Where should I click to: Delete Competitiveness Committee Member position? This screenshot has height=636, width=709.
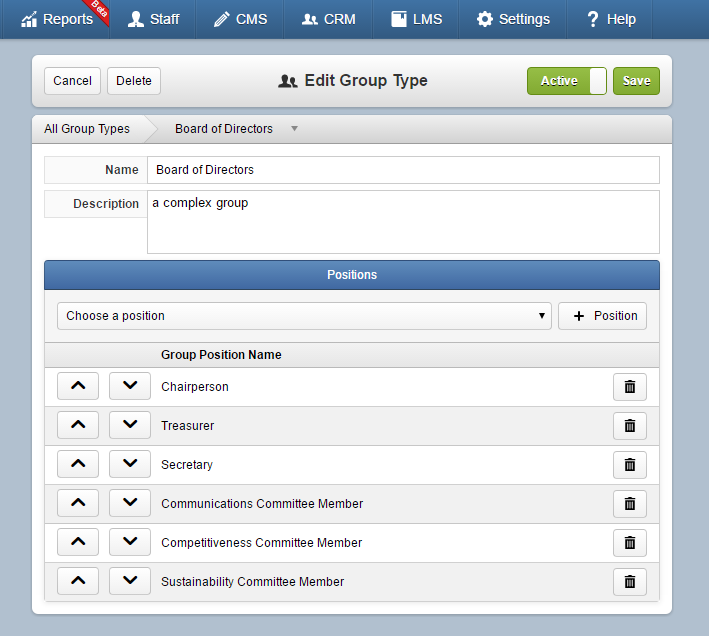[x=630, y=542]
